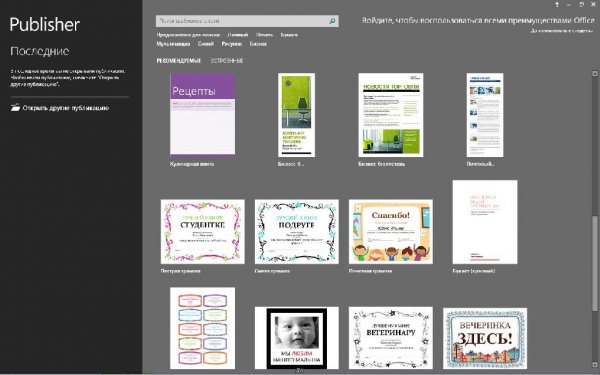Select the ВЕТЕРИНАРУ certificate template

pyautogui.click(x=391, y=338)
